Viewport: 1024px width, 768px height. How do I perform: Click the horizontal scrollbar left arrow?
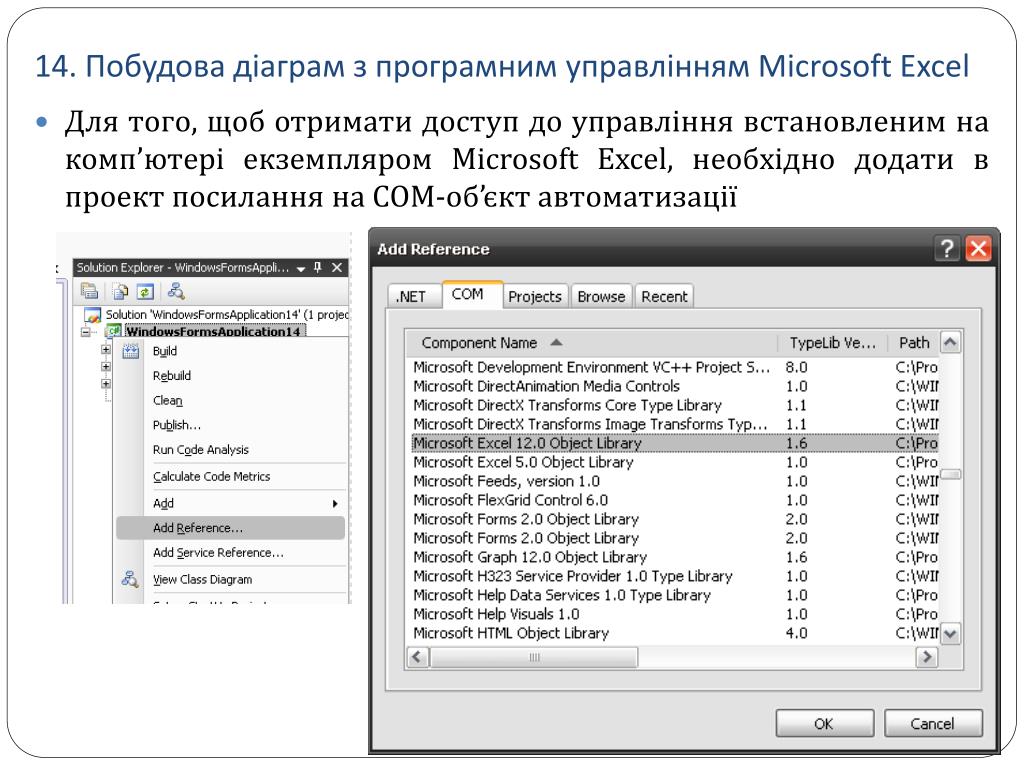pos(418,657)
